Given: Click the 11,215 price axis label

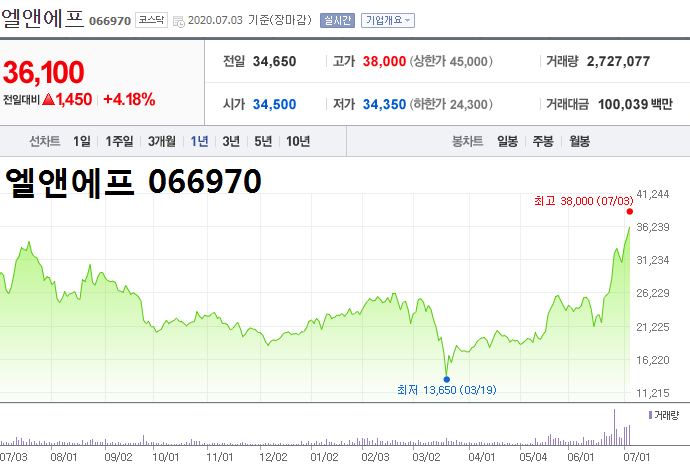Looking at the screenshot, I should pyautogui.click(x=653, y=393).
